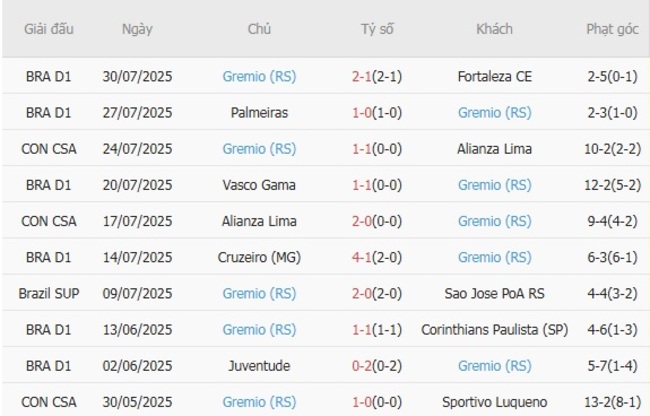
Task: Click the "Ngày" column header
Action: point(137,29)
